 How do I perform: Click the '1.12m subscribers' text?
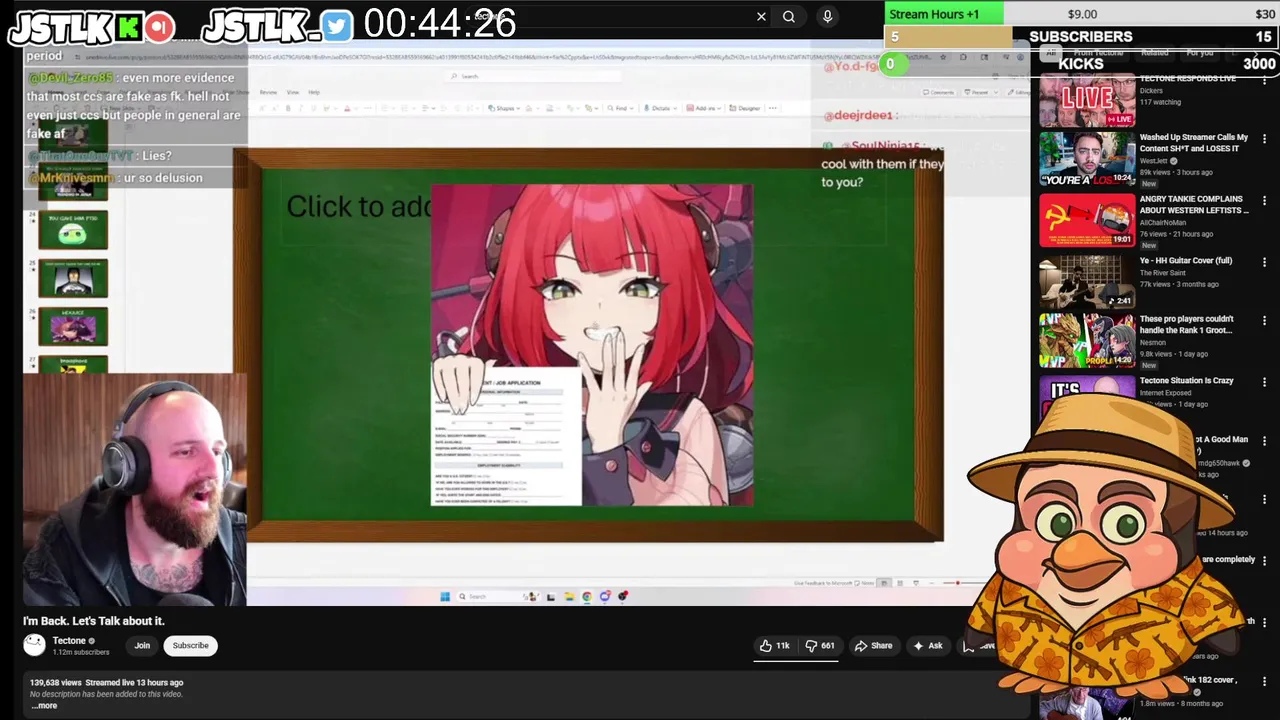[81, 652]
